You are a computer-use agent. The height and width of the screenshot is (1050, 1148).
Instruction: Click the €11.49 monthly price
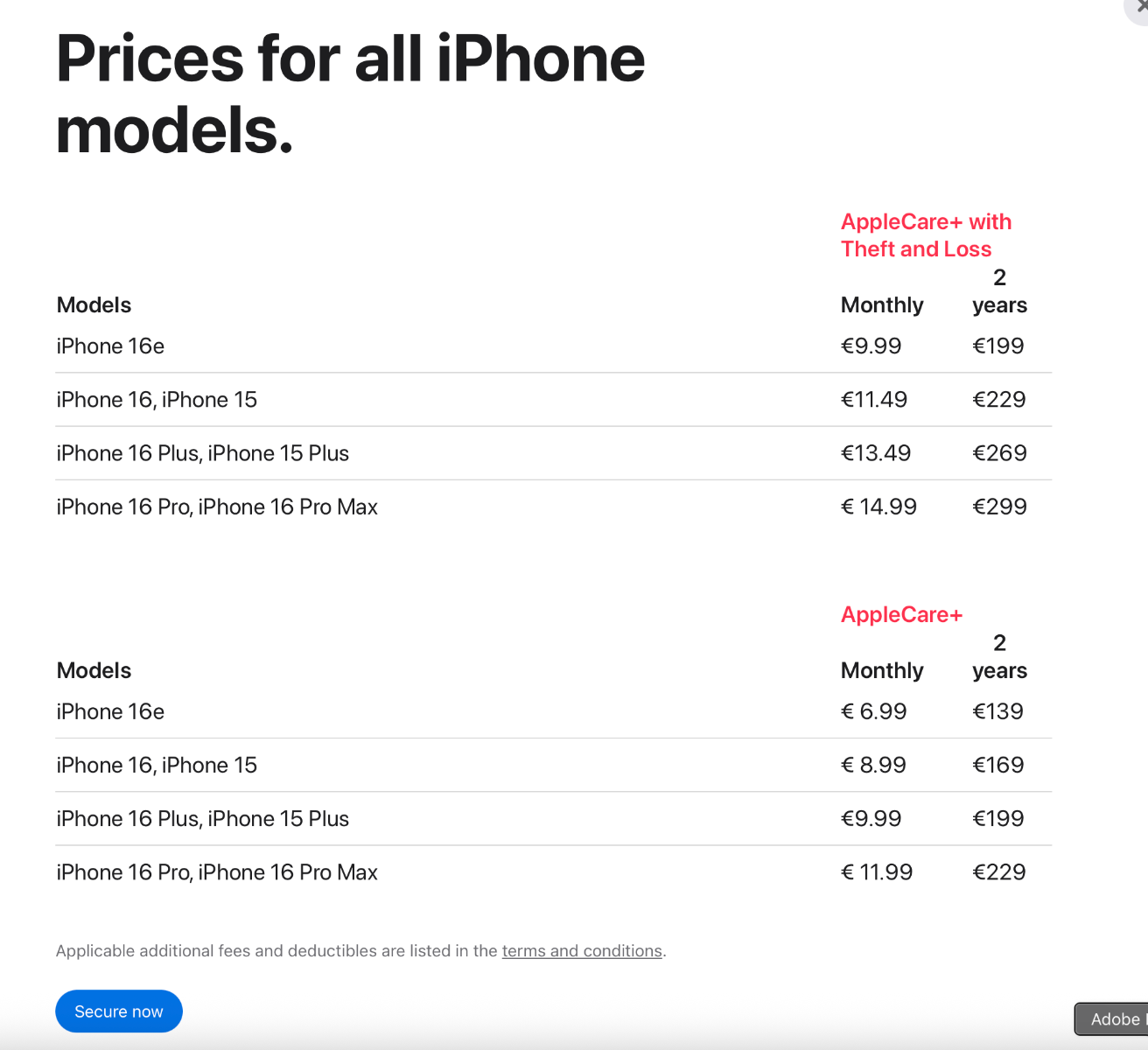tap(873, 400)
